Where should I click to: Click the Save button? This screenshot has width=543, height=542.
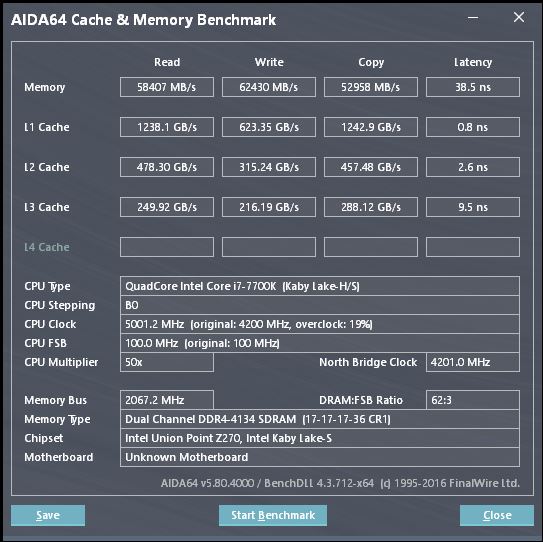[x=48, y=515]
